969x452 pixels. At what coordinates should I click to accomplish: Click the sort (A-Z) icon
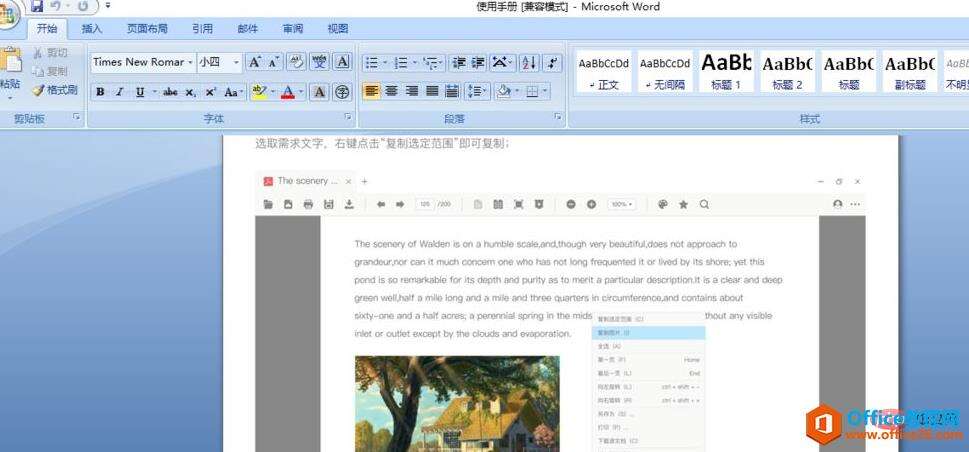click(529, 62)
